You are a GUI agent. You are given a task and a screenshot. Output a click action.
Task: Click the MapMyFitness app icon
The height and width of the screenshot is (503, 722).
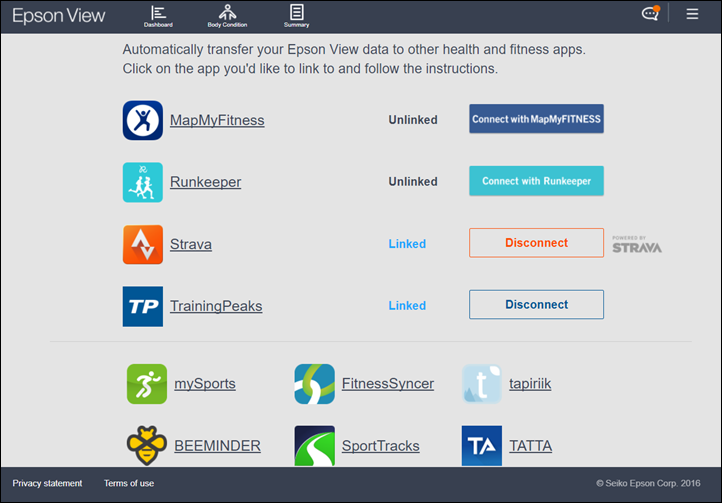[x=142, y=120]
